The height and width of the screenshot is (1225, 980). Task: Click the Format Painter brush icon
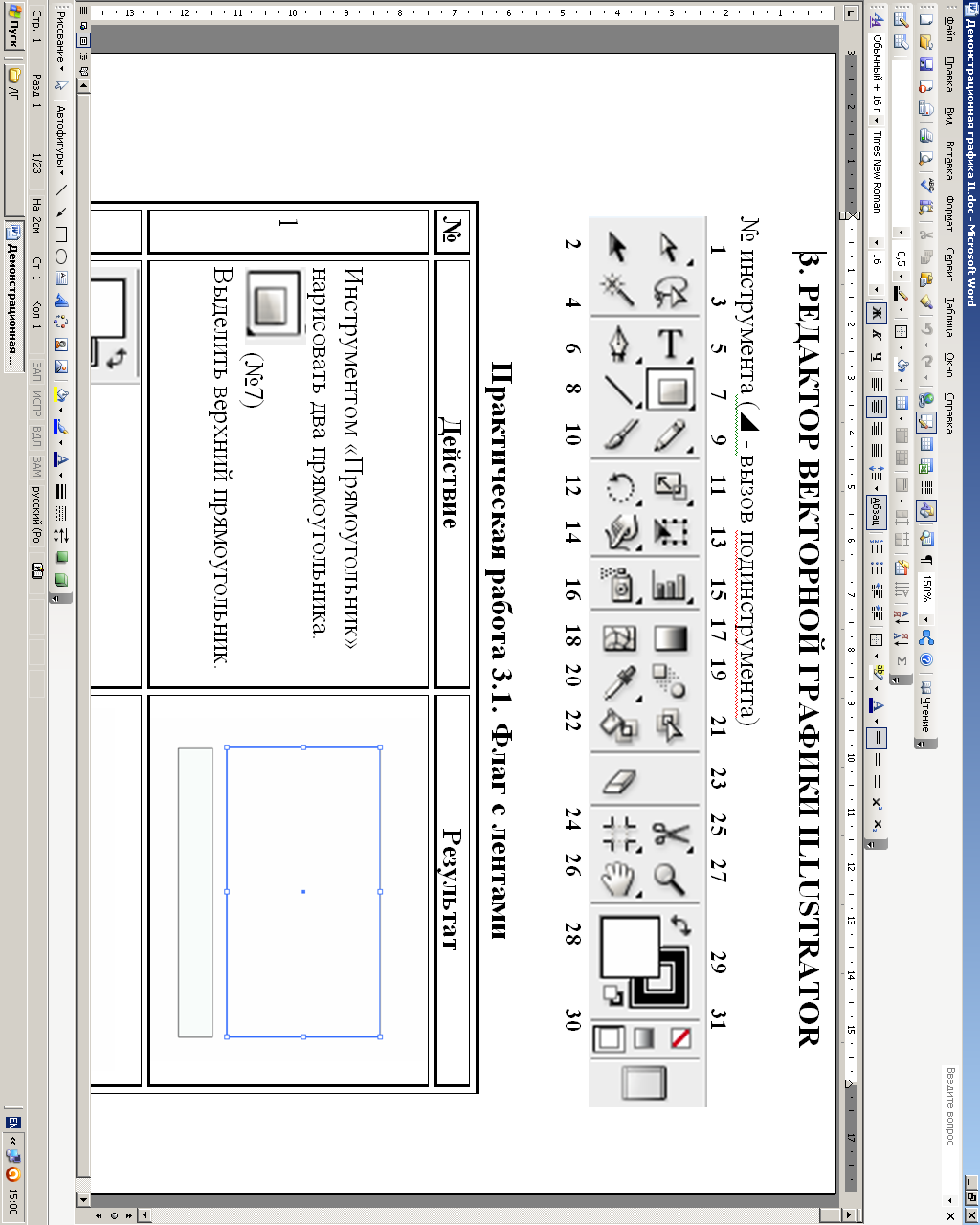click(926, 301)
